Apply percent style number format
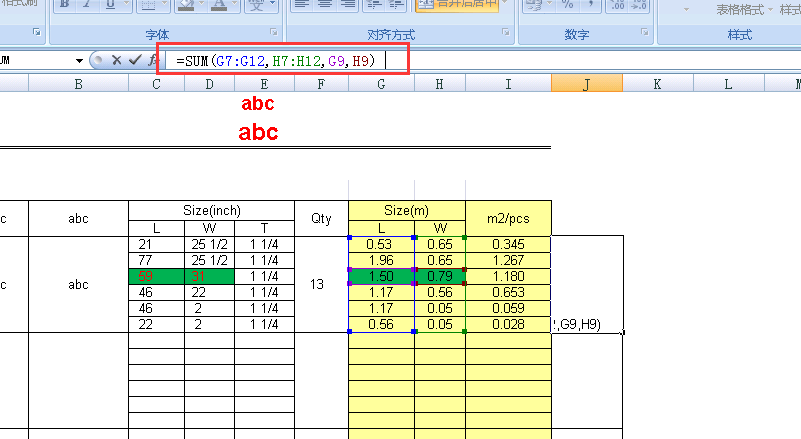The image size is (801, 439). [x=567, y=5]
